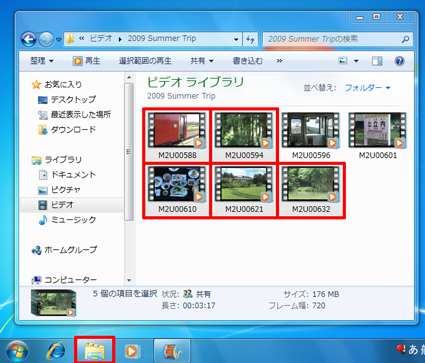
Task: Select video thumbnail M2U00632
Action: pyautogui.click(x=311, y=190)
